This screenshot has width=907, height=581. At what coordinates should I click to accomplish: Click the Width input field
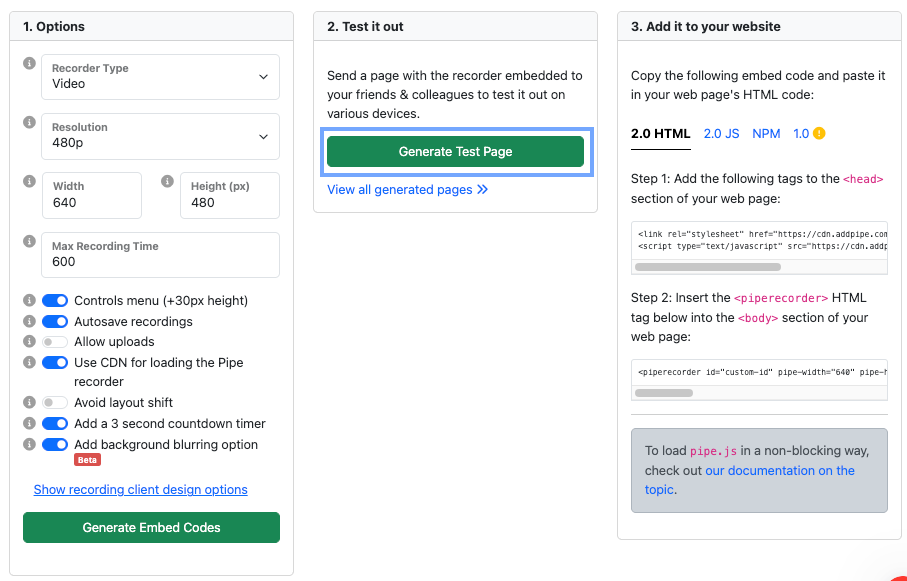click(92, 196)
